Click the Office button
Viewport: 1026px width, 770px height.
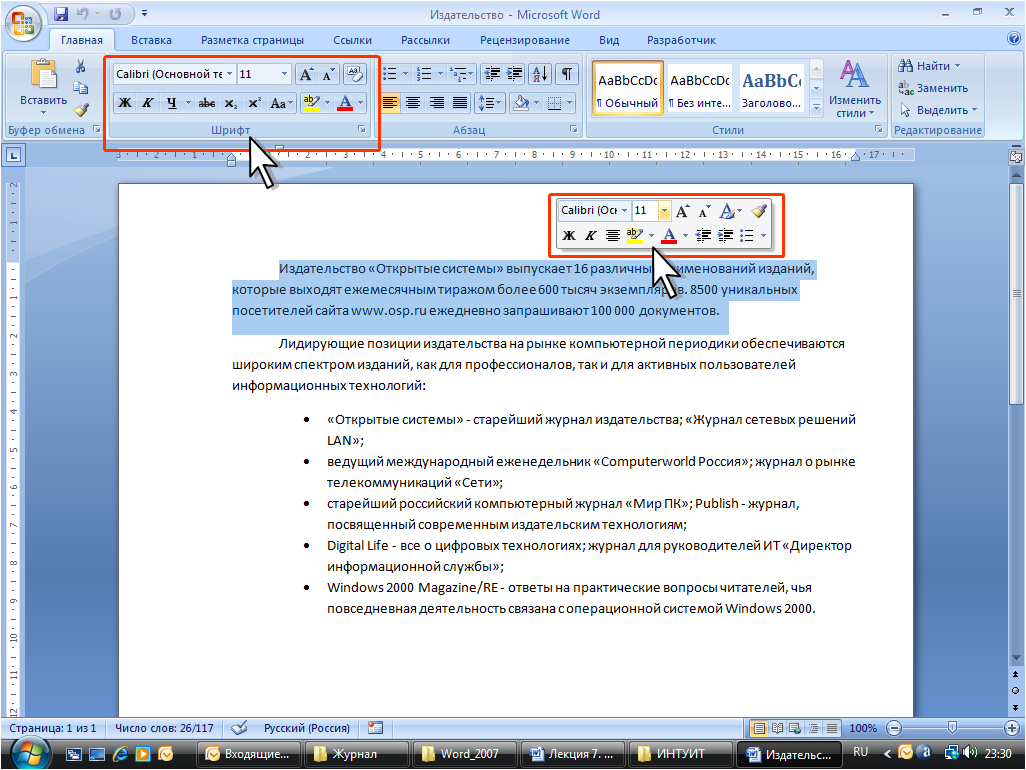pos(23,24)
